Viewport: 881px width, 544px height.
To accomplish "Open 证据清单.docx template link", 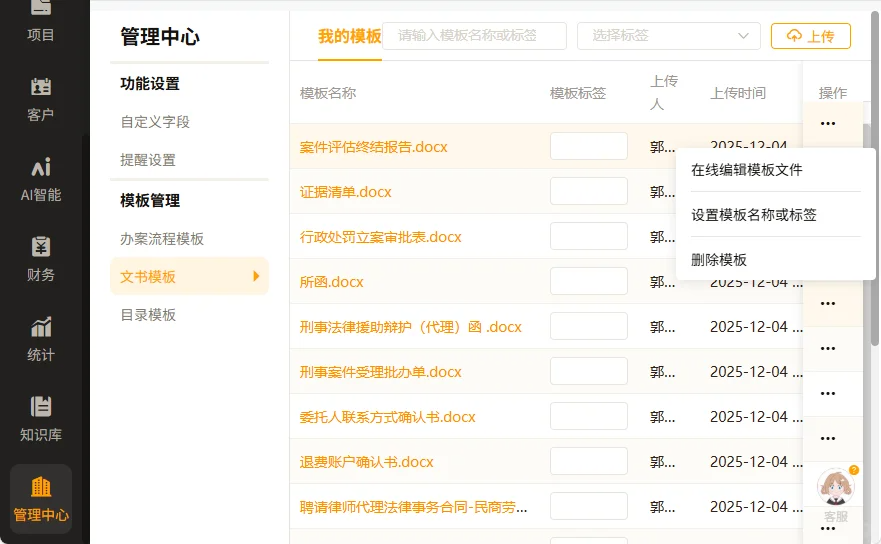I will pos(345,192).
